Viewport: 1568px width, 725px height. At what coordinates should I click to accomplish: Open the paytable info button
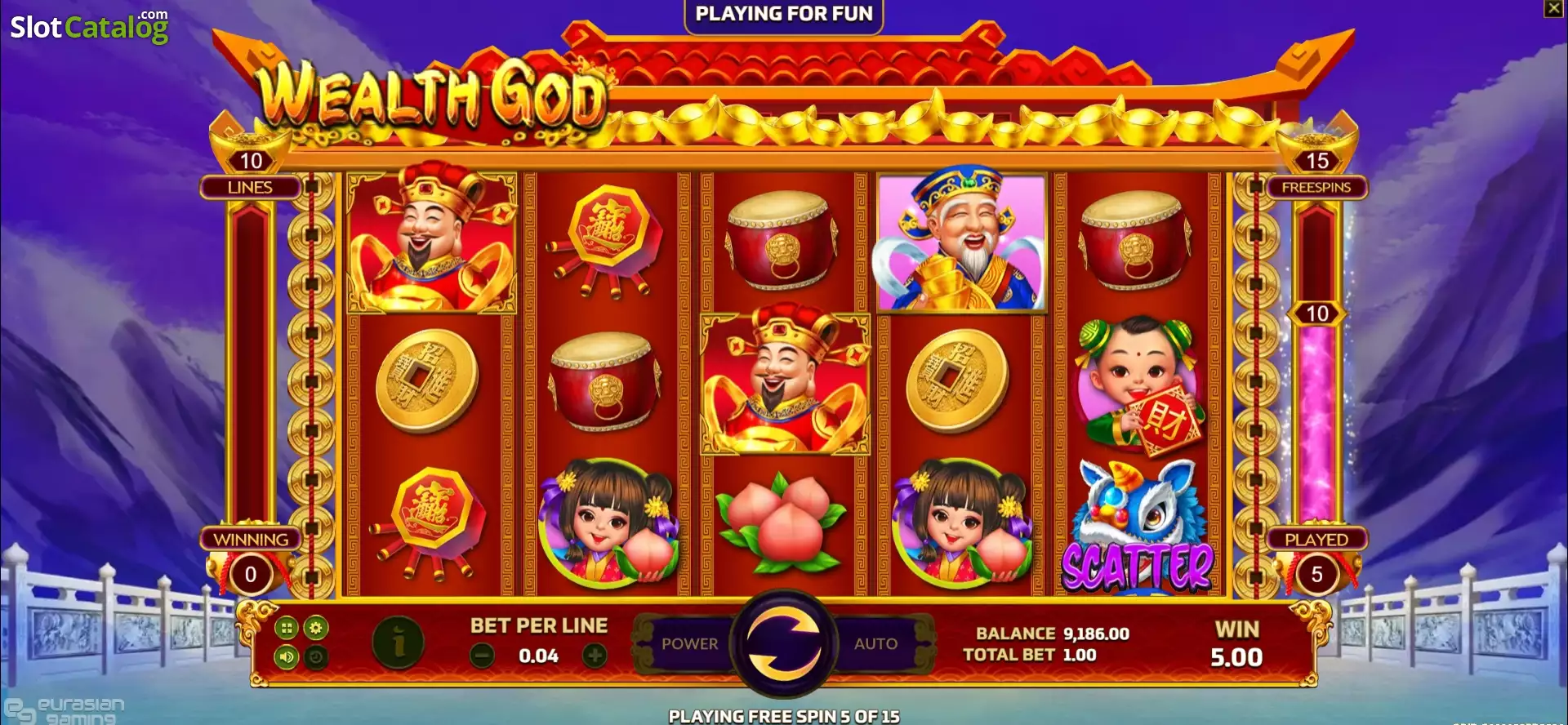click(399, 643)
